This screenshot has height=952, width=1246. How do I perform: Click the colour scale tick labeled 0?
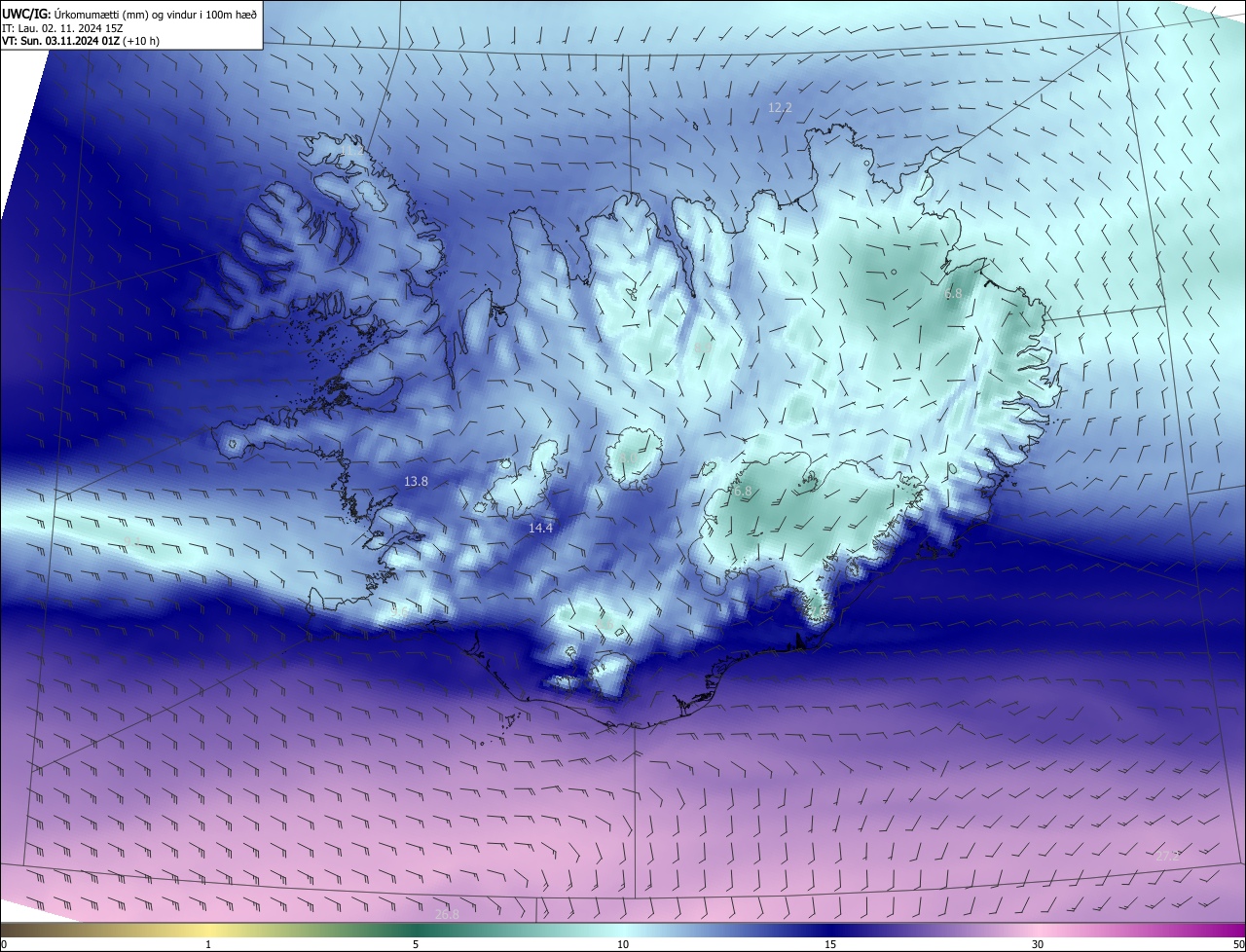3,944
